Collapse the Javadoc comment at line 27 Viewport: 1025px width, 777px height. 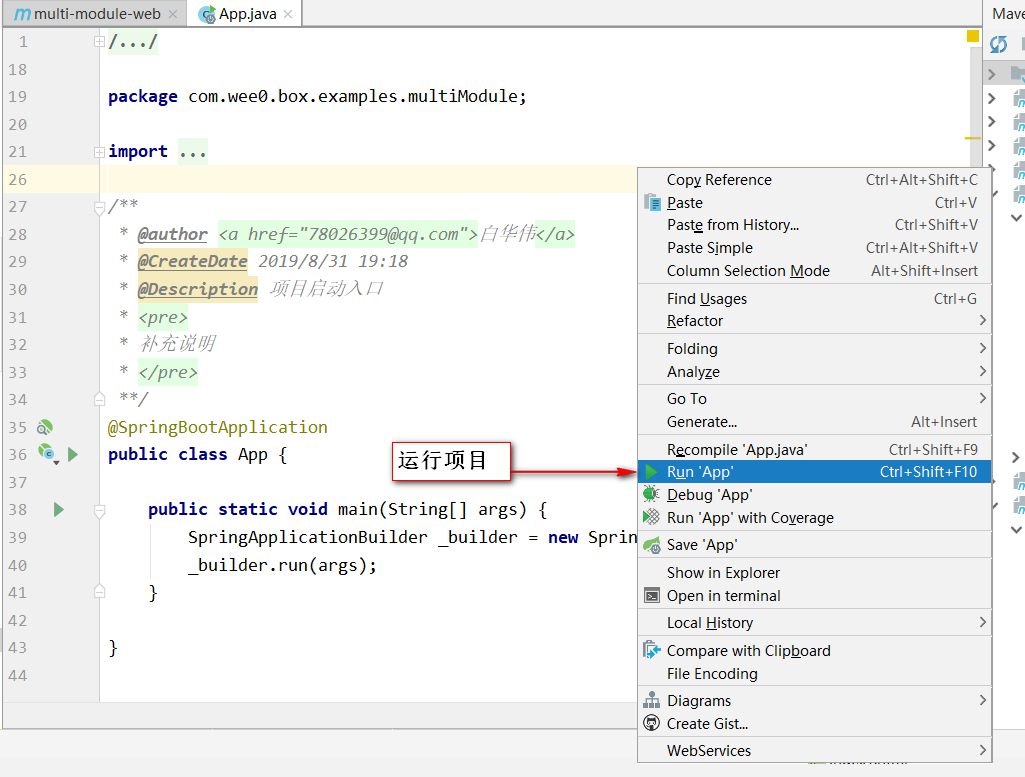[99, 207]
